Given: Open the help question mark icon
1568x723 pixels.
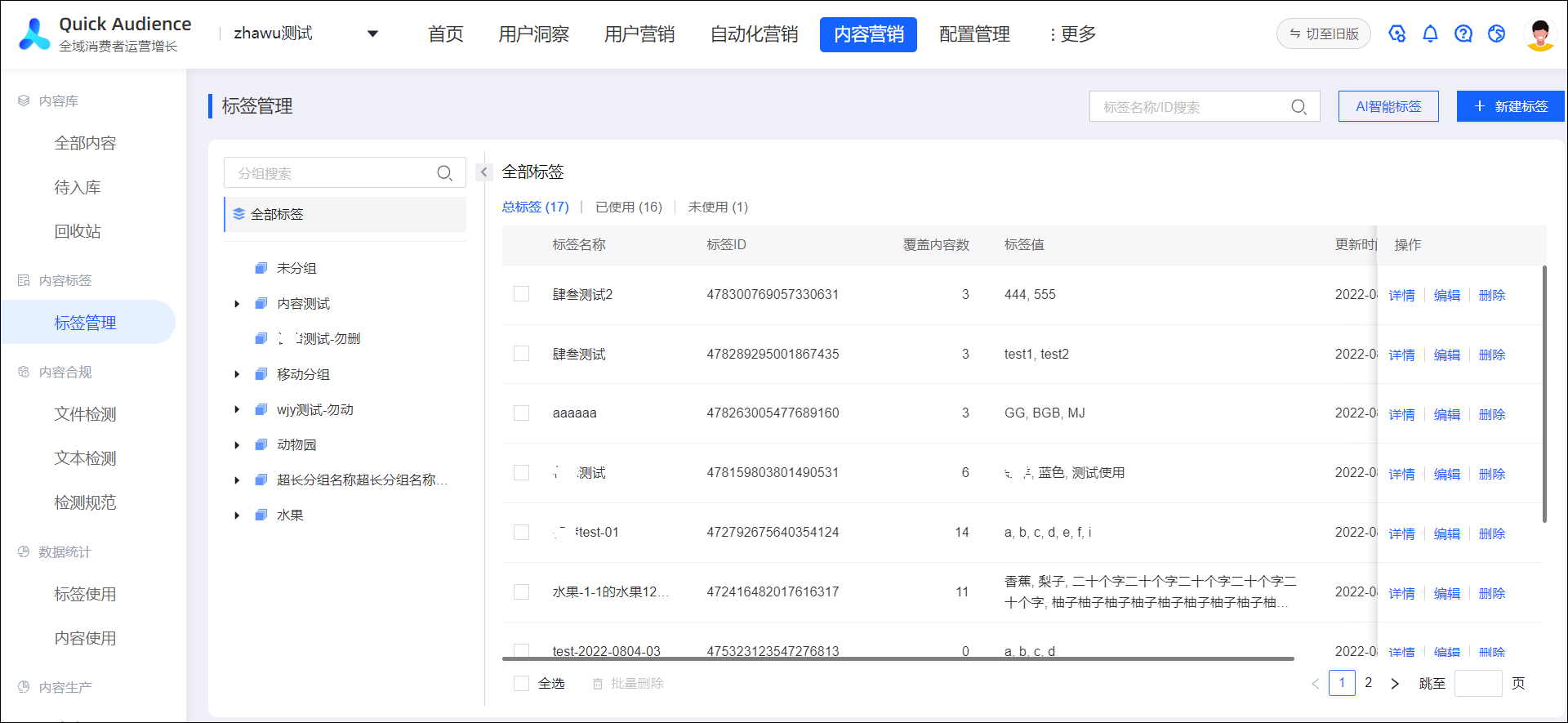Looking at the screenshot, I should 1463,33.
